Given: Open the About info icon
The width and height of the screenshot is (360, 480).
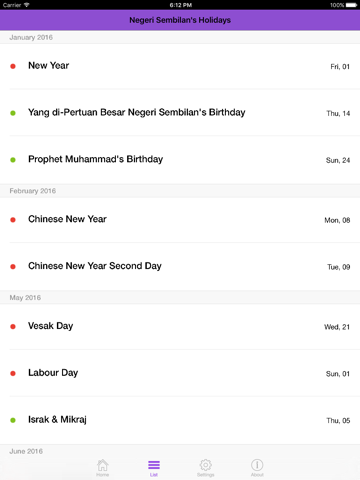Looking at the screenshot, I should pyautogui.click(x=257, y=467).
